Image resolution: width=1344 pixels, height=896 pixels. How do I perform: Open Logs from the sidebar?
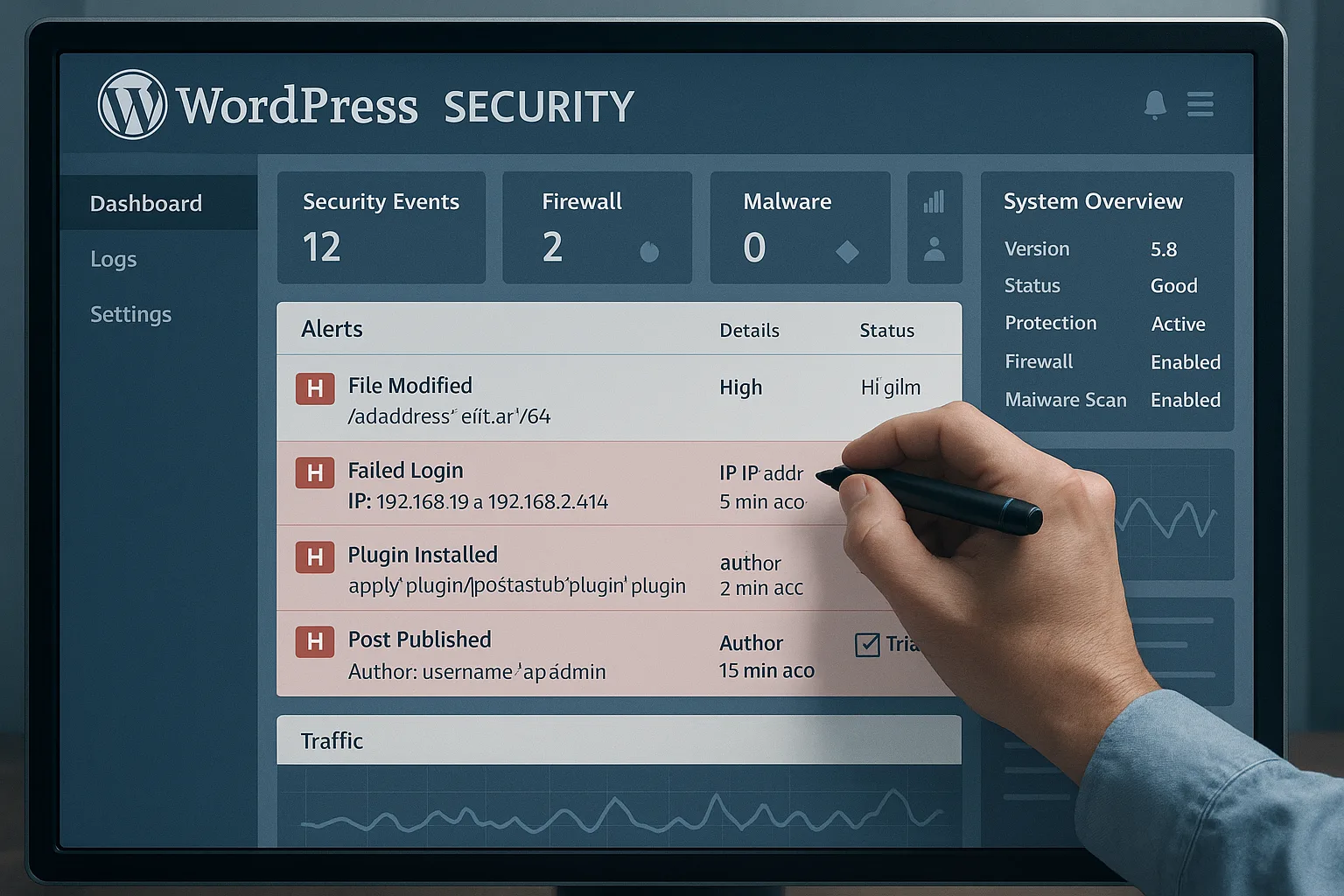click(x=114, y=259)
